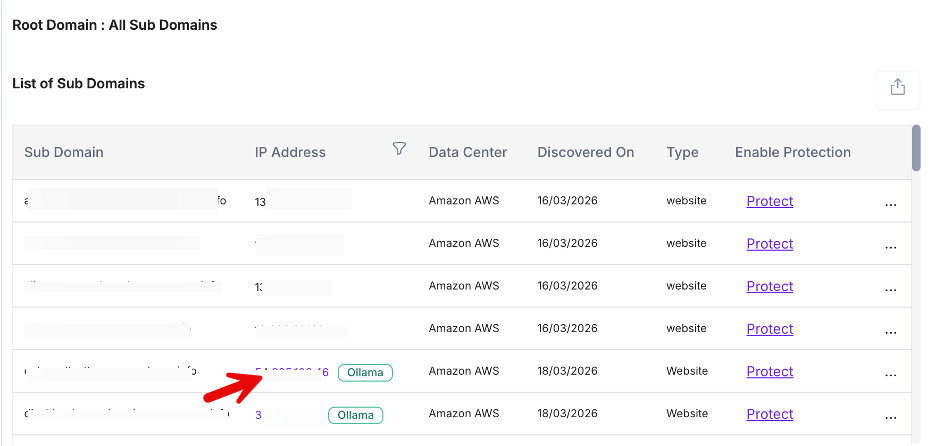Click the Ollama tag in fifth row

tap(365, 372)
